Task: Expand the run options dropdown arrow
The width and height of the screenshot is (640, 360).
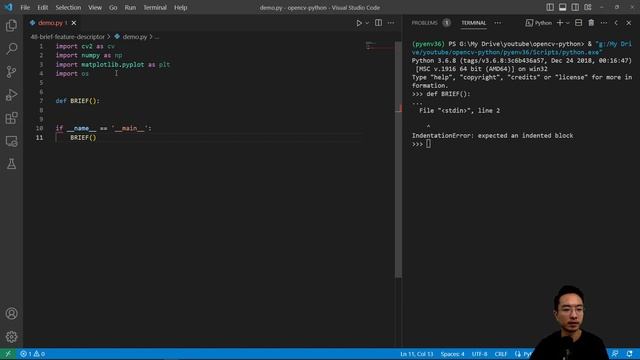Action: click(367, 23)
